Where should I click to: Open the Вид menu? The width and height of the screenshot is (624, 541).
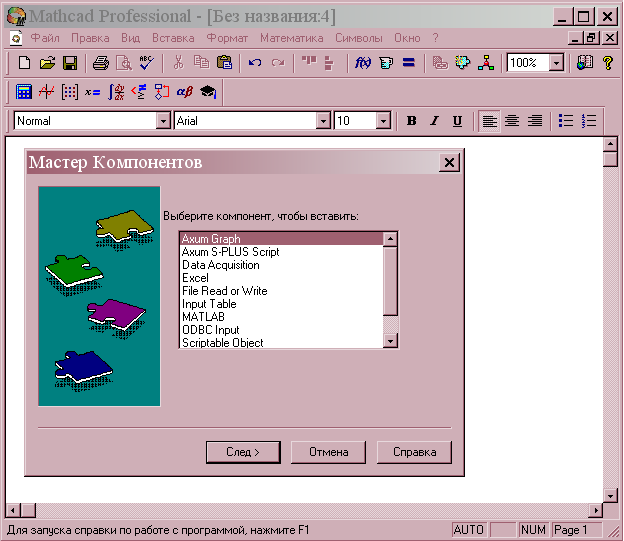(x=131, y=38)
